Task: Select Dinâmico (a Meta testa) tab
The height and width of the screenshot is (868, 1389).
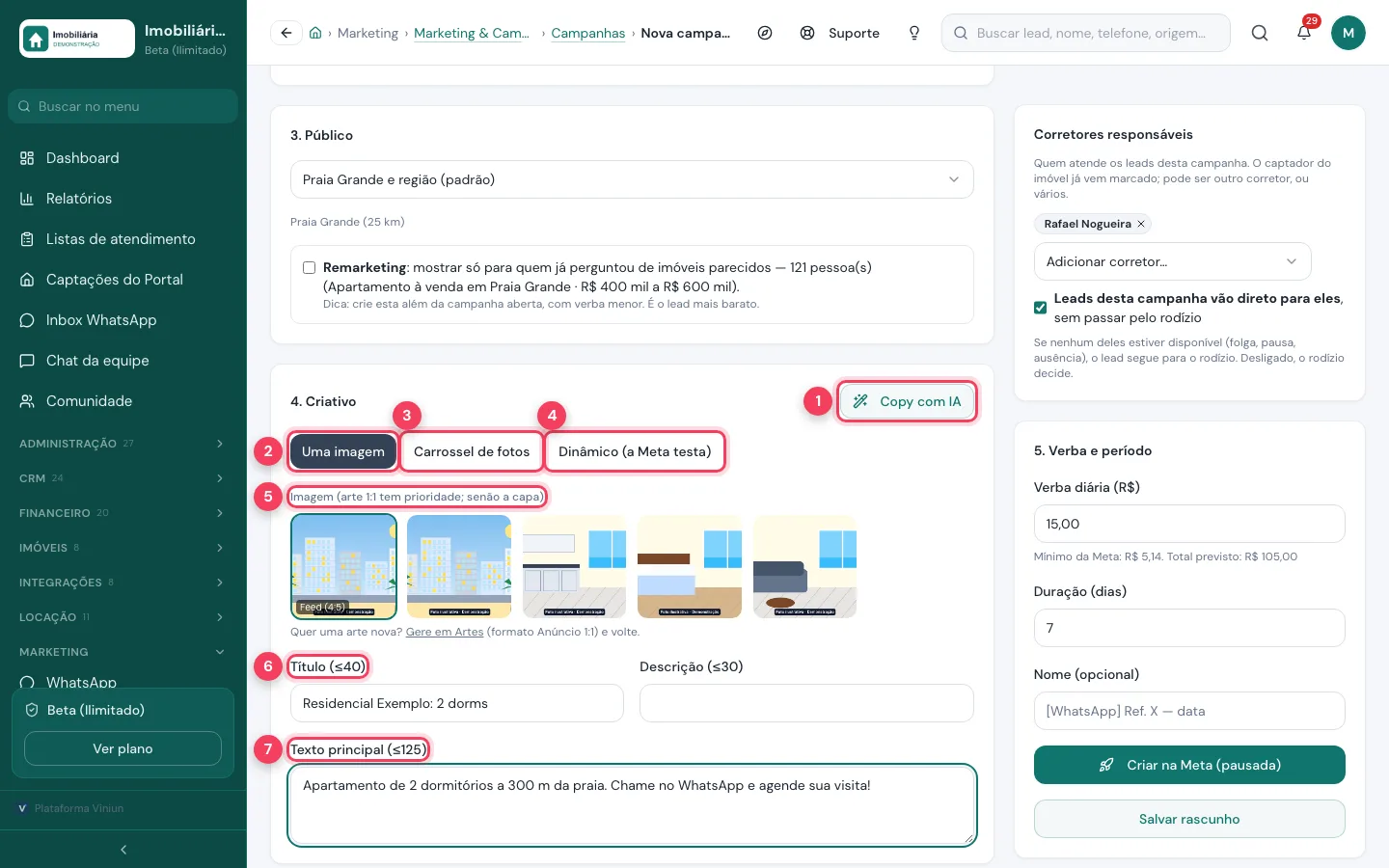Action: (x=635, y=451)
